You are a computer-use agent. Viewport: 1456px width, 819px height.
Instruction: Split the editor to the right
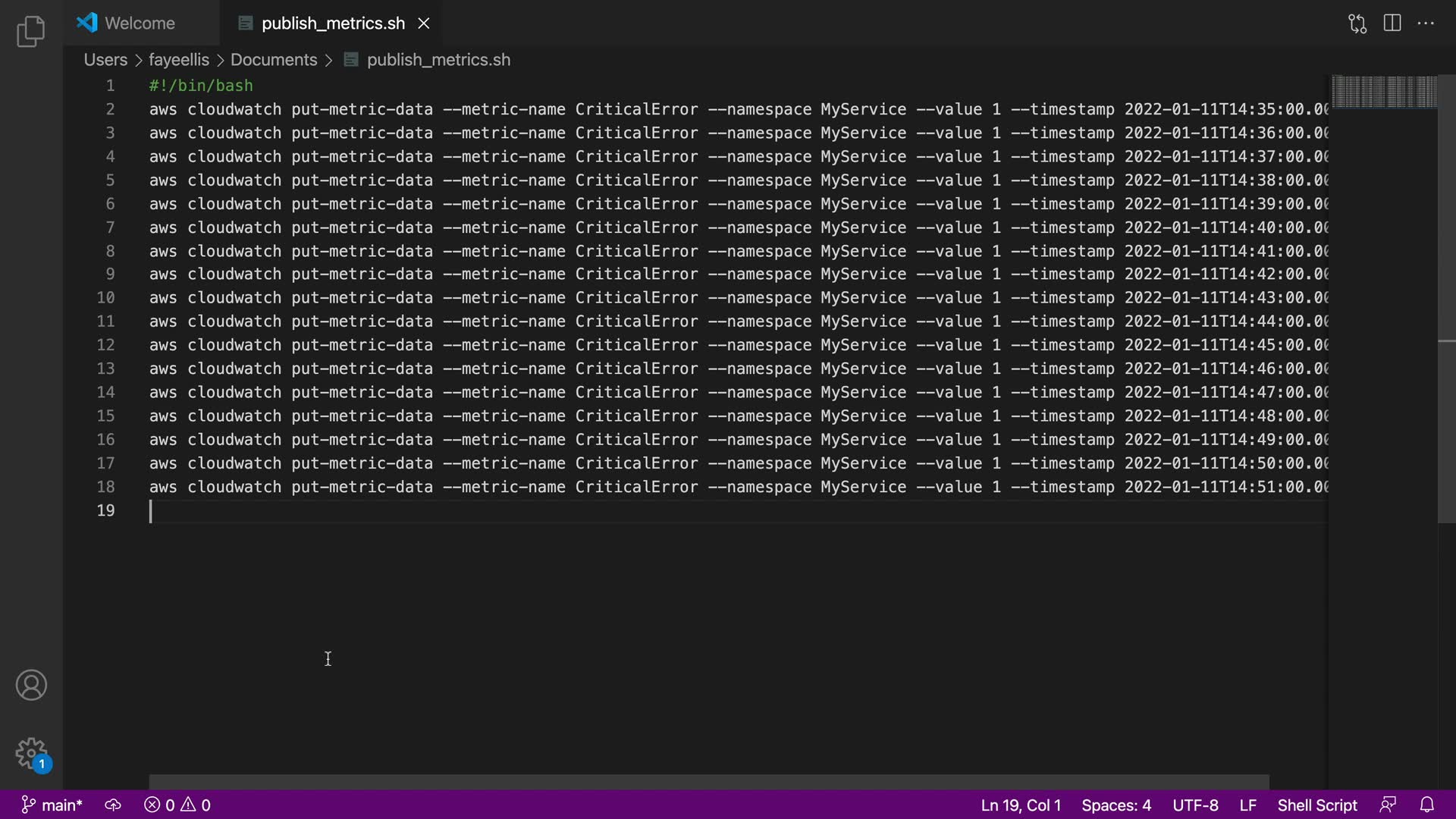click(x=1392, y=24)
